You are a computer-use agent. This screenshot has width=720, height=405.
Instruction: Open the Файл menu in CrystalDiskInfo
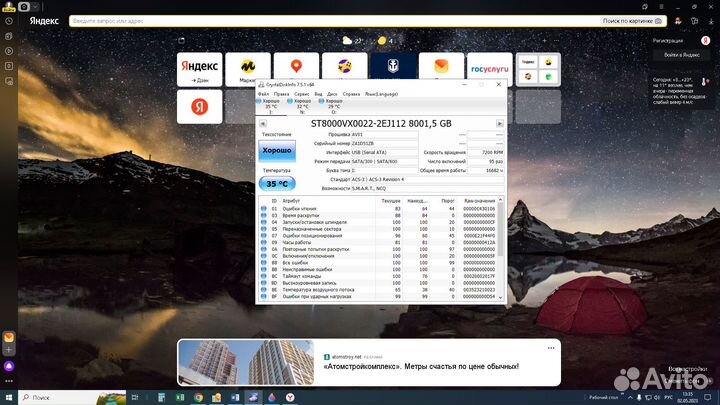pyautogui.click(x=263, y=94)
